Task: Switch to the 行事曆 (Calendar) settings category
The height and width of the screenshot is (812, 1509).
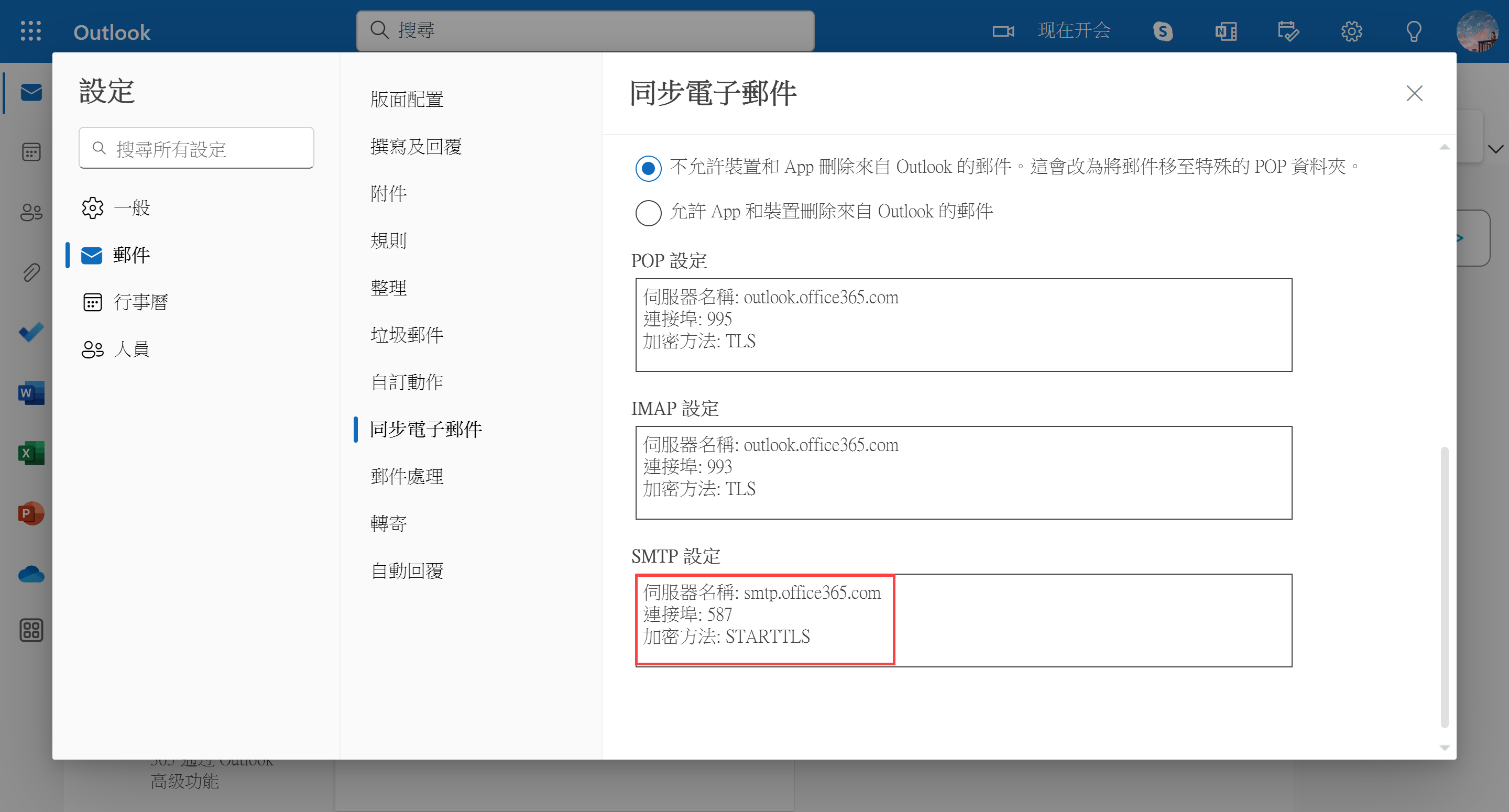Action: point(140,302)
